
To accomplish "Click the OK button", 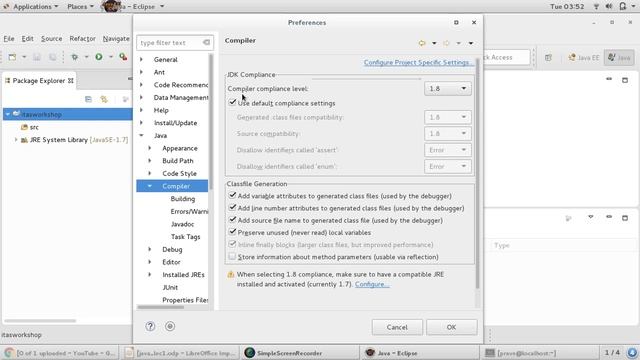I will [x=451, y=327].
